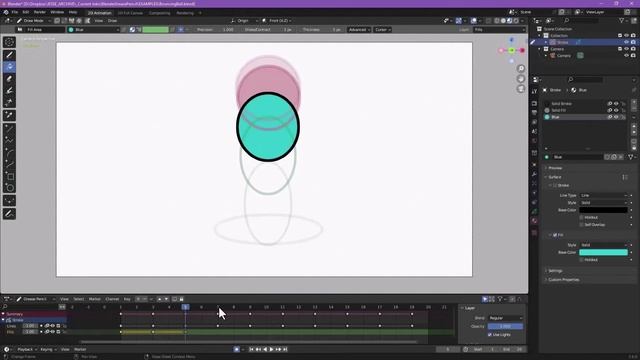Click zoom icon in viewport gizmo
Image resolution: width=640 pixels, height=360 pixels.
521,69
